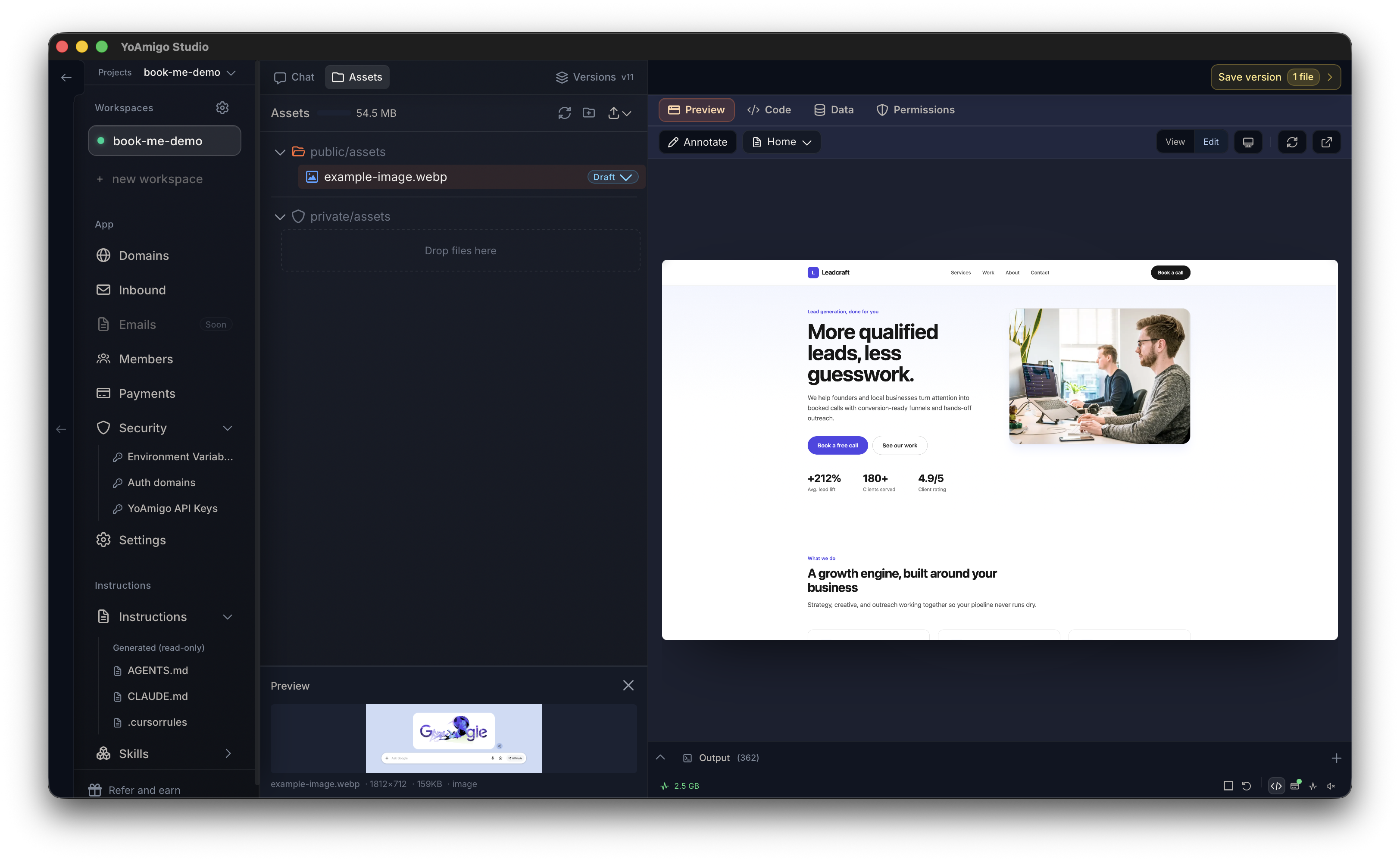Open the device viewport selector icon

[x=1248, y=142]
